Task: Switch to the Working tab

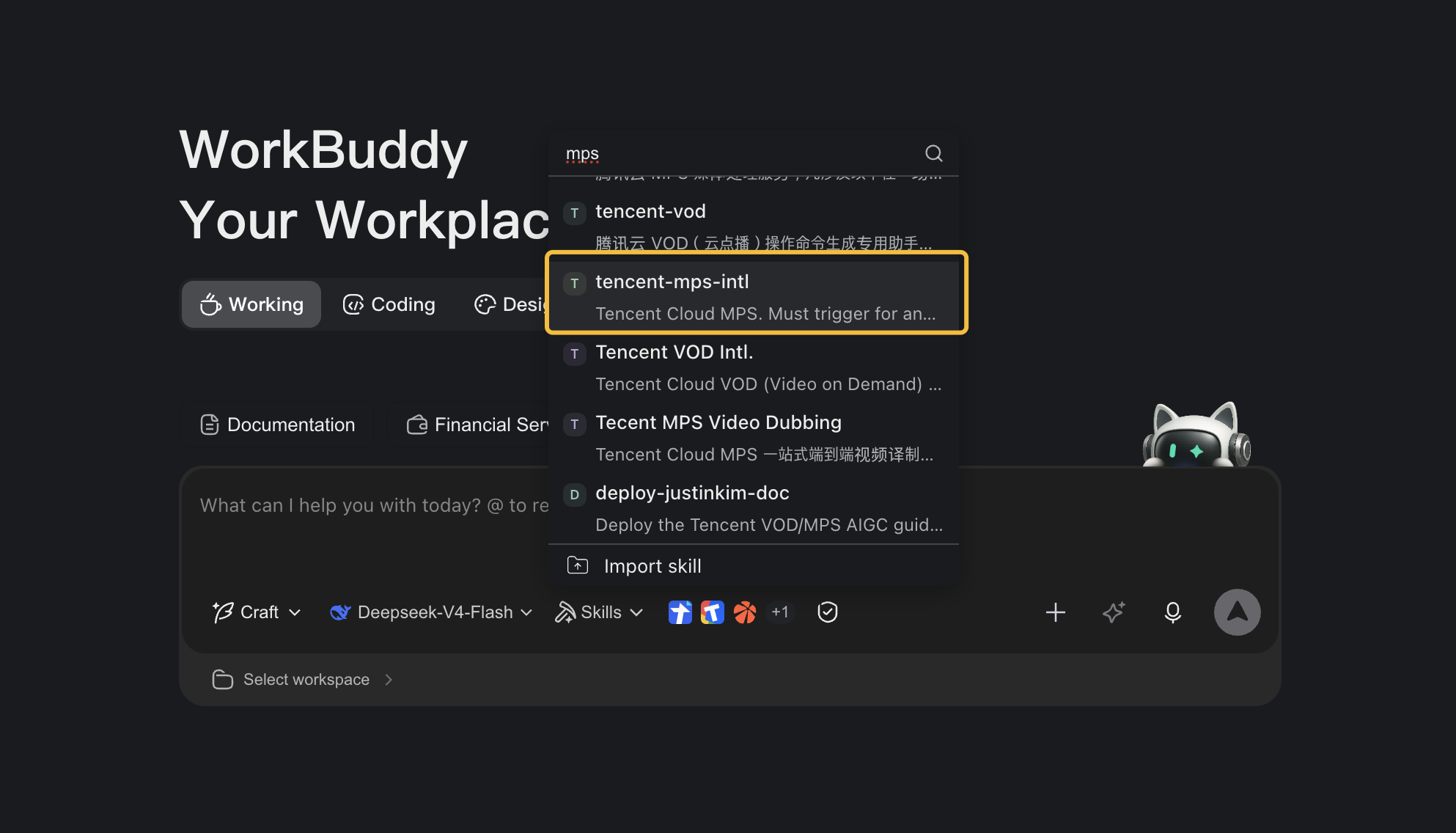Action: pos(251,304)
